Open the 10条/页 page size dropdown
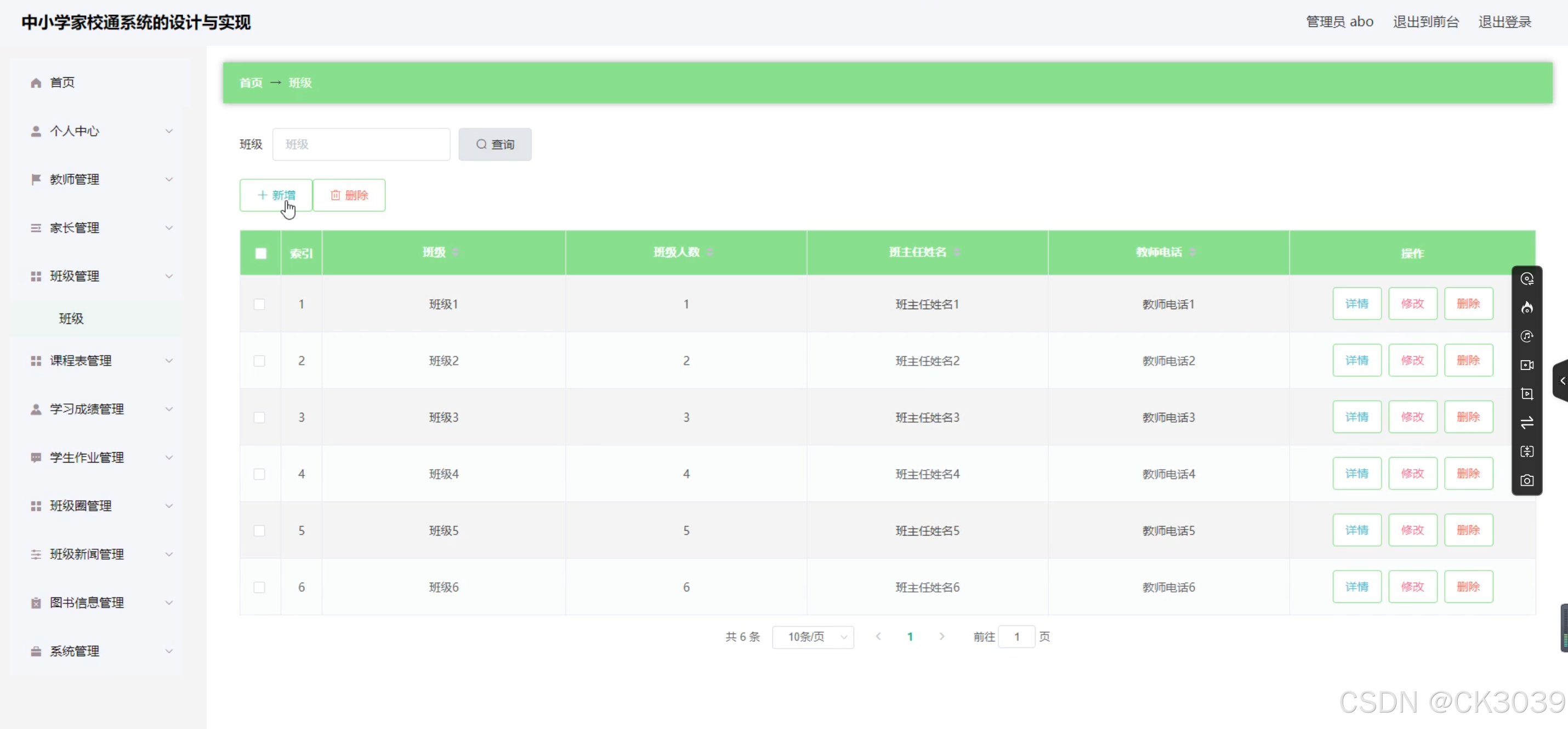The width and height of the screenshot is (1568, 729). pyautogui.click(x=813, y=637)
